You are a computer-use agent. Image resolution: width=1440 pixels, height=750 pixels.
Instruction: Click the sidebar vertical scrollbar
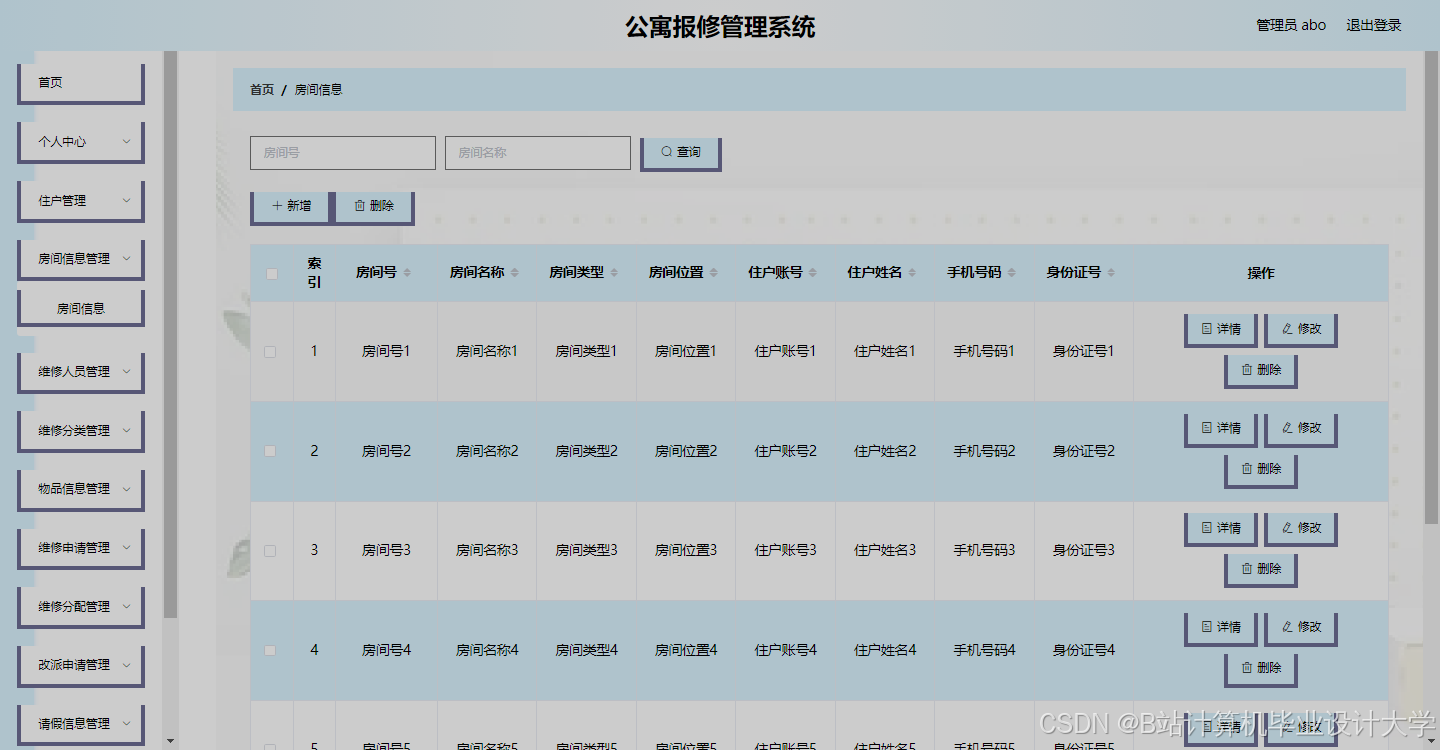170,335
